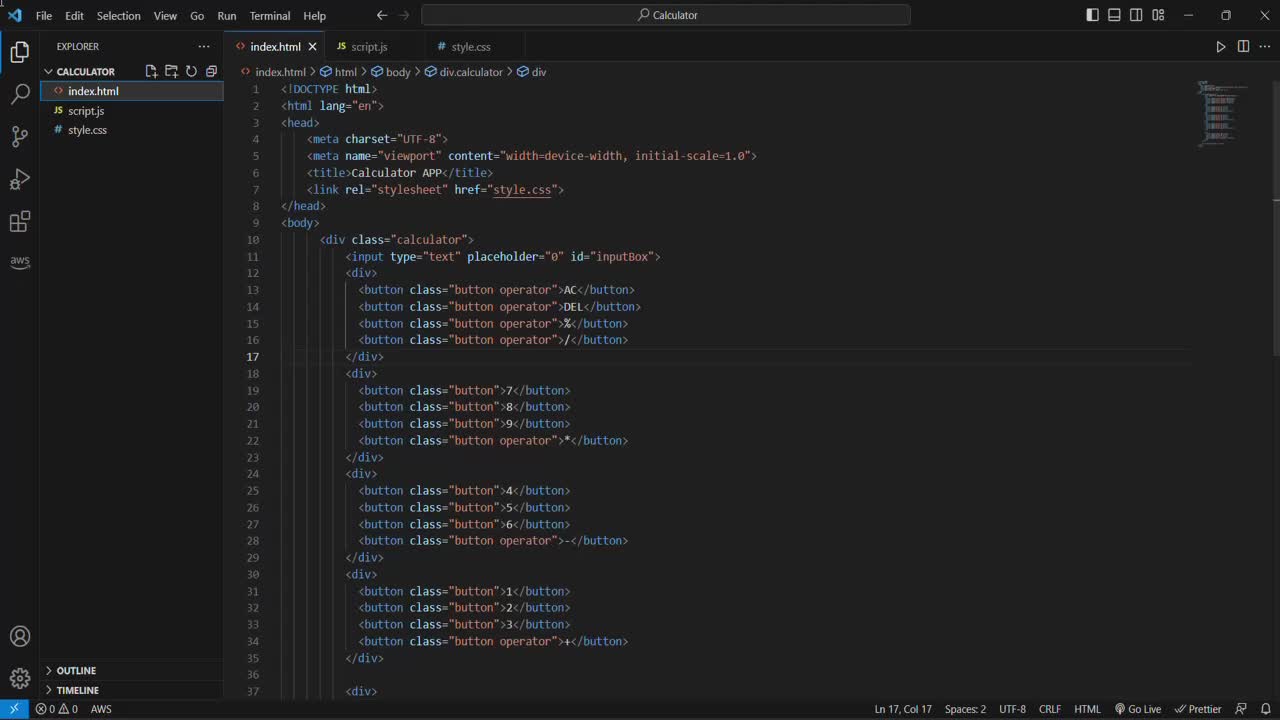Toggle the bottom panel
The width and height of the screenshot is (1280, 720).
(x=1114, y=15)
